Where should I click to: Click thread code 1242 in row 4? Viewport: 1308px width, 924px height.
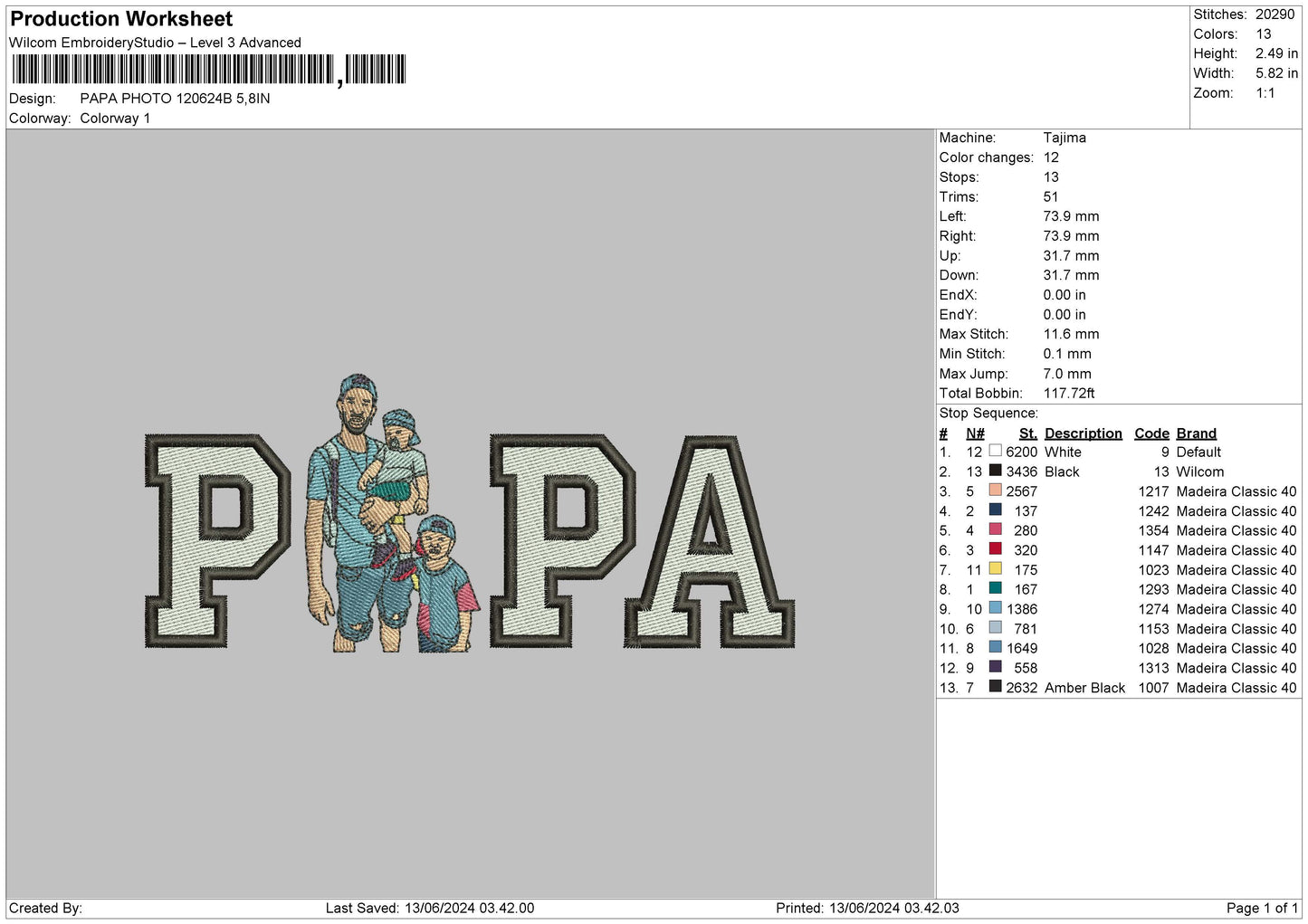click(1153, 510)
